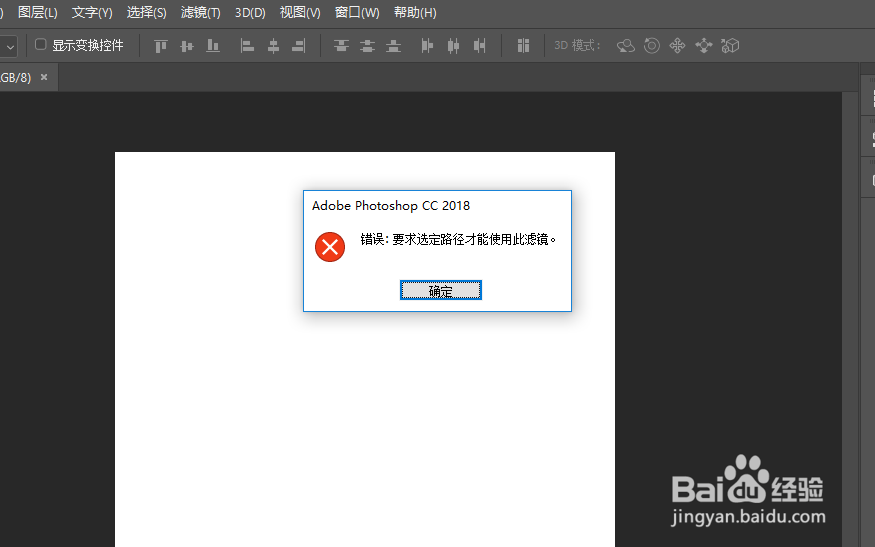This screenshot has width=875, height=547.
Task: Distribute top edges icon
Action: [x=341, y=46]
